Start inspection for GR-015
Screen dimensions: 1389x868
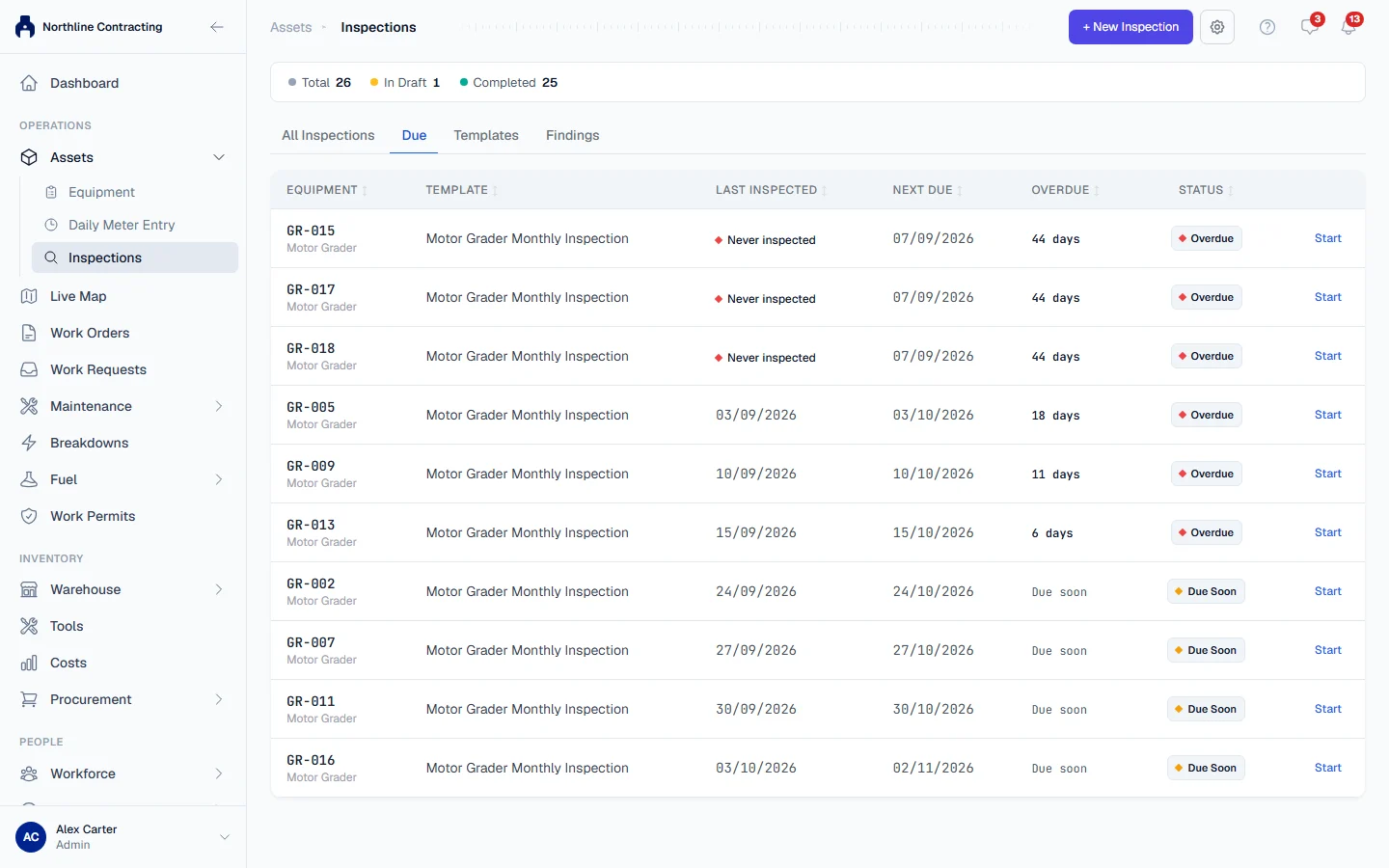[x=1328, y=238]
